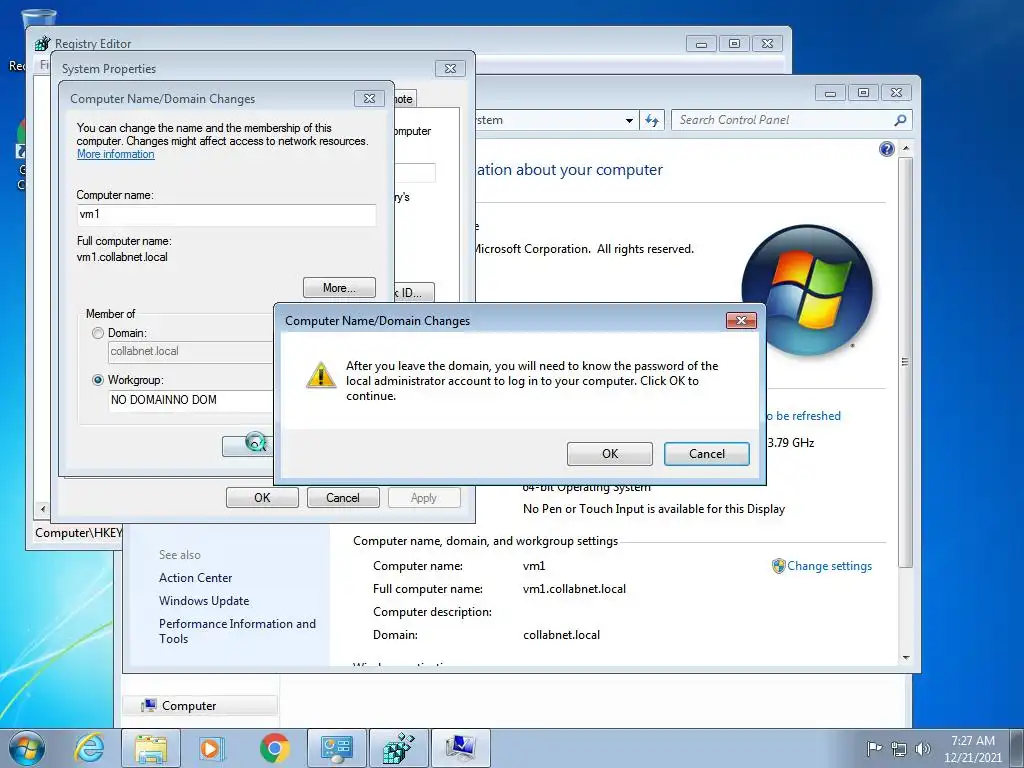Click Apply in System Properties window
The width and height of the screenshot is (1024, 768).
(424, 498)
